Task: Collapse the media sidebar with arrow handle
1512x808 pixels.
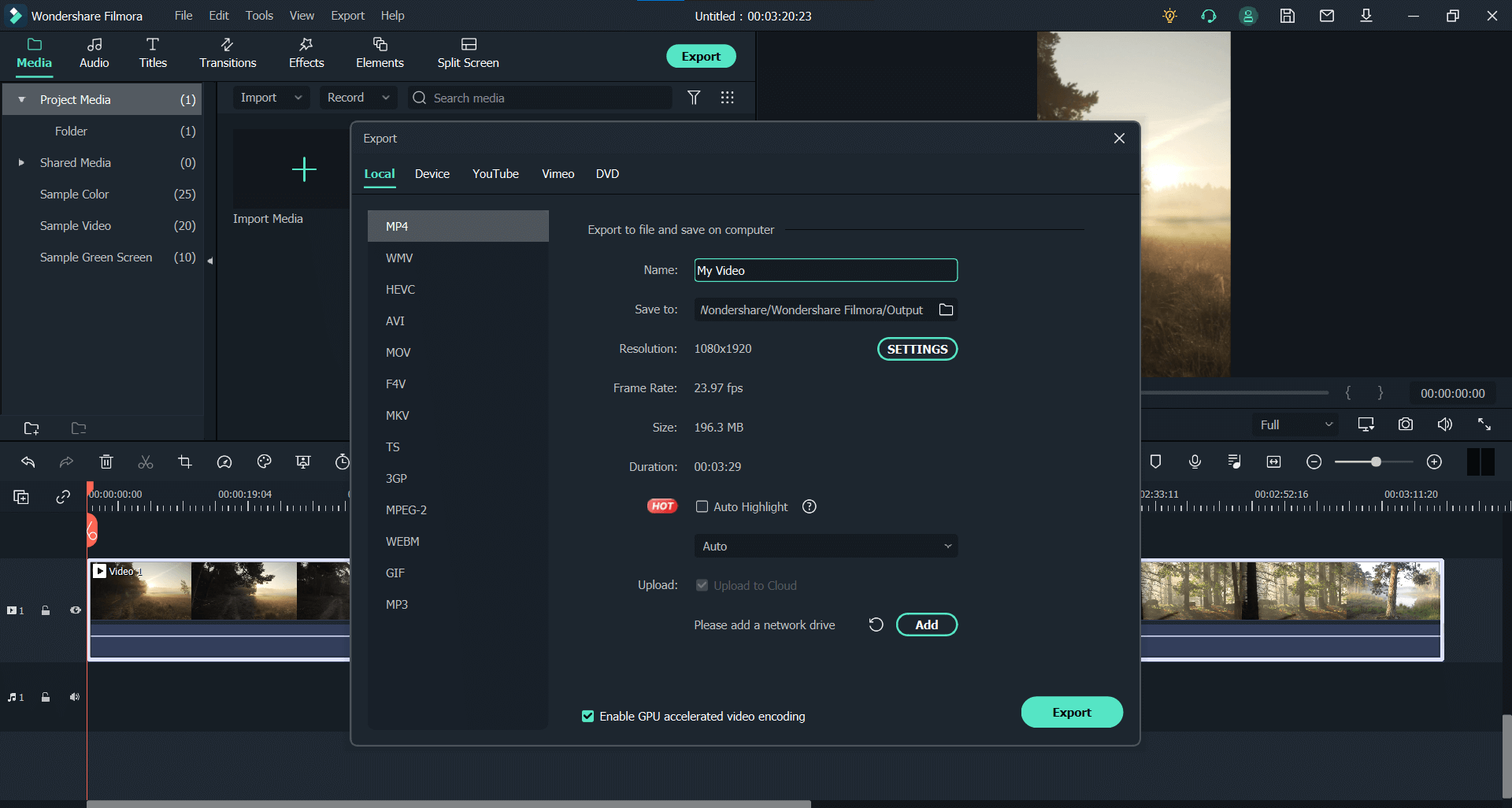Action: pos(210,261)
